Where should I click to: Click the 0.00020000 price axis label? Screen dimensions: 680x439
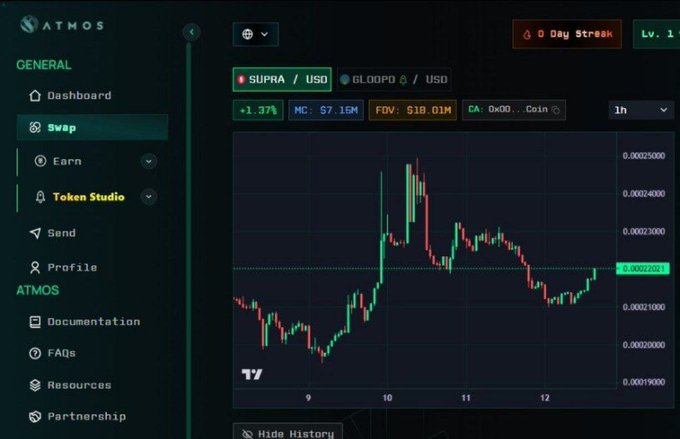point(644,345)
